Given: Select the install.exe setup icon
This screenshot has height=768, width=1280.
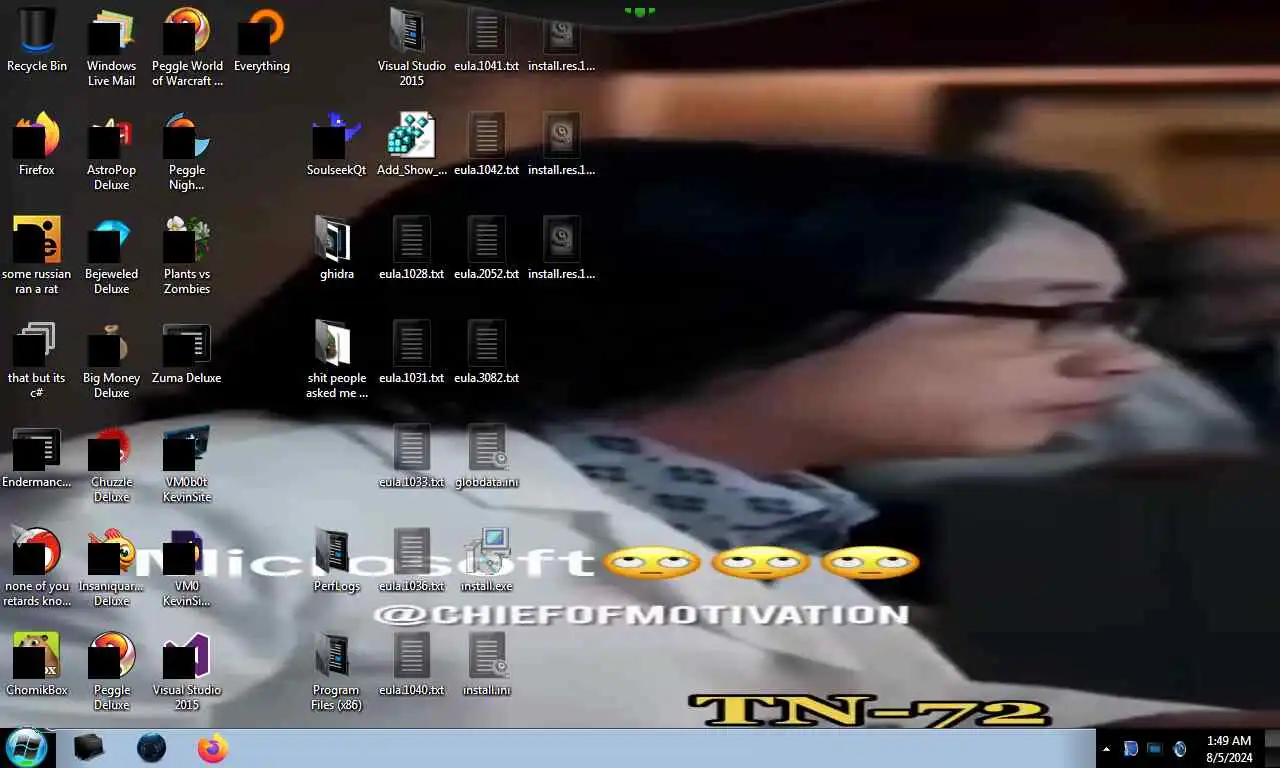Looking at the screenshot, I should (486, 560).
